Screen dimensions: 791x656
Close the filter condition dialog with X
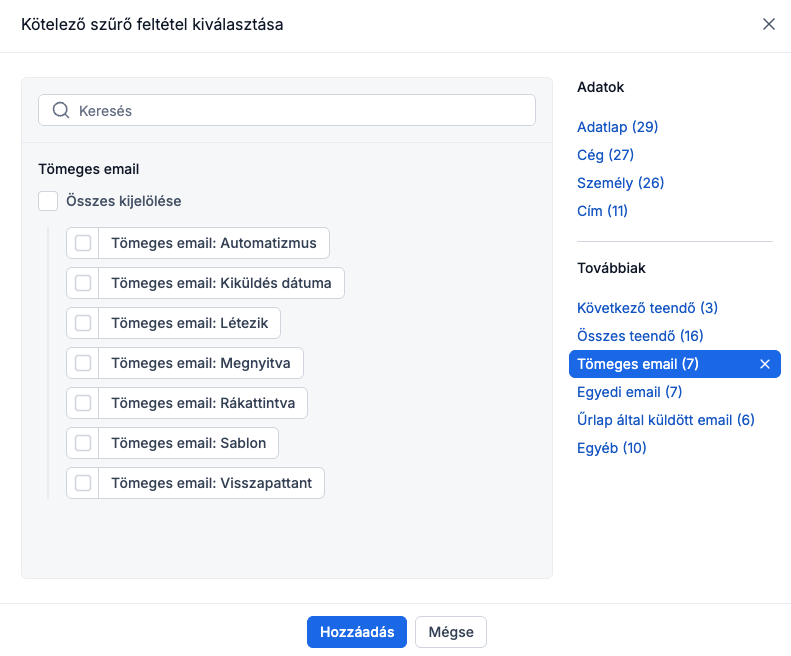(768, 25)
